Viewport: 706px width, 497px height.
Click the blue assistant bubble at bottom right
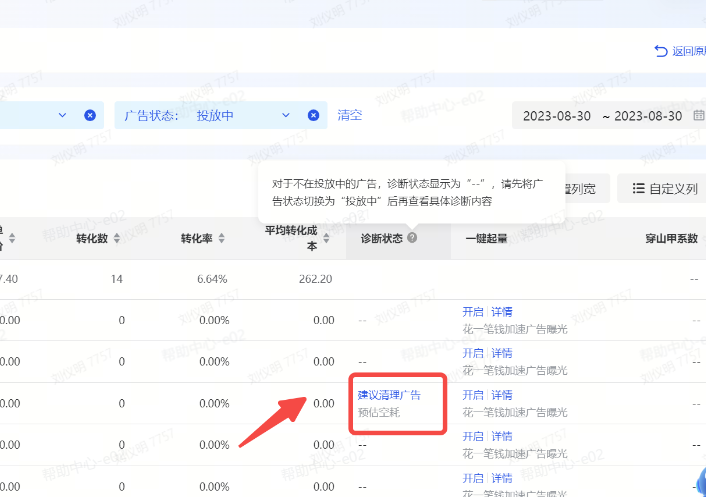click(700, 482)
